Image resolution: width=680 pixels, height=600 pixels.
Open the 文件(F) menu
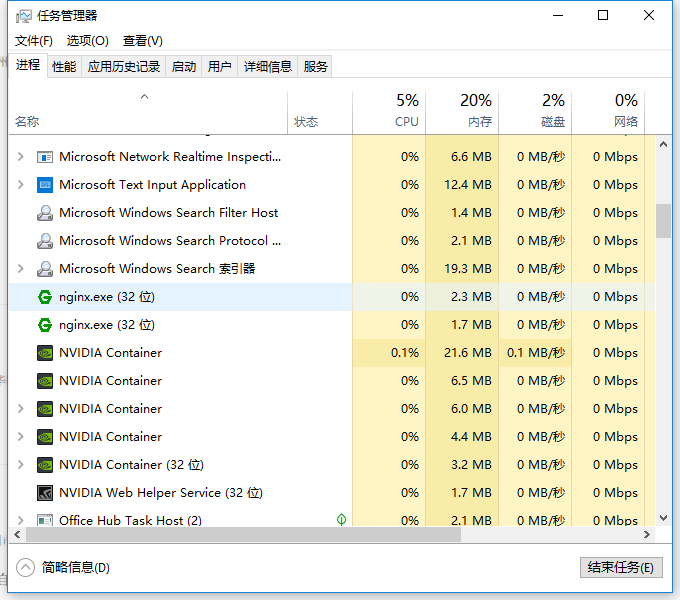tap(33, 41)
